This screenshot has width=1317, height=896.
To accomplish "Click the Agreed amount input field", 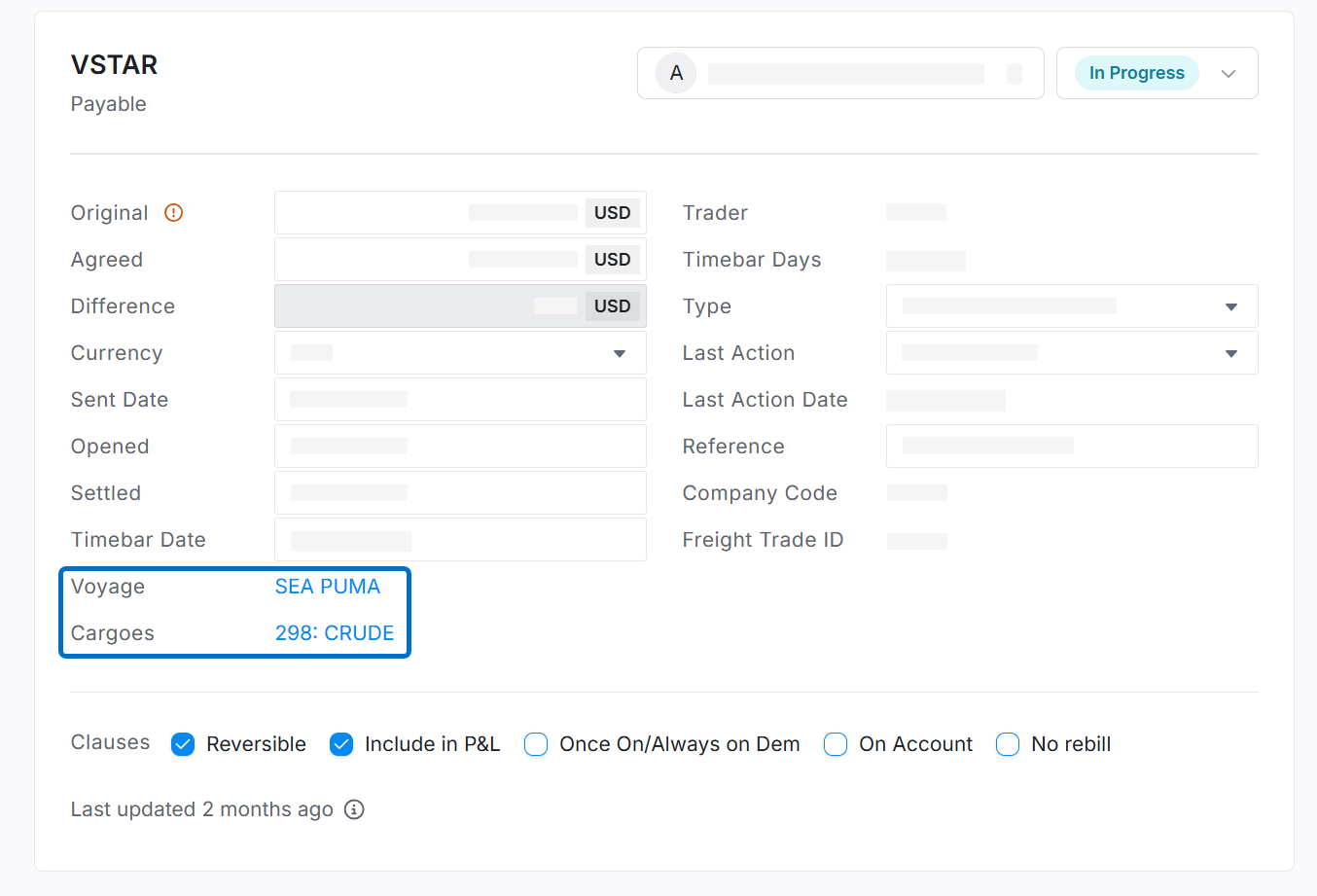I will tap(428, 260).
